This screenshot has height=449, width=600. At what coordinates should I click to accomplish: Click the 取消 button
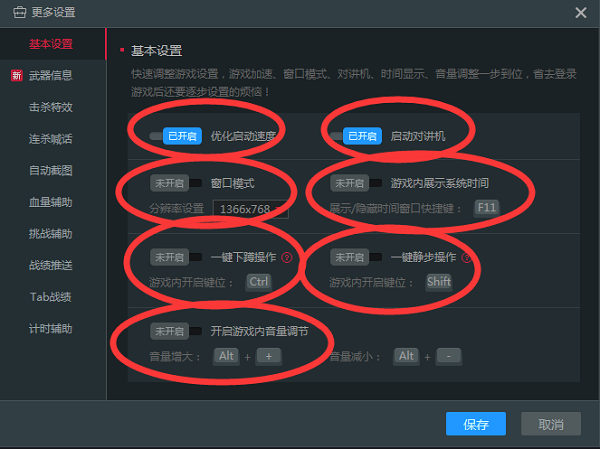pos(551,424)
